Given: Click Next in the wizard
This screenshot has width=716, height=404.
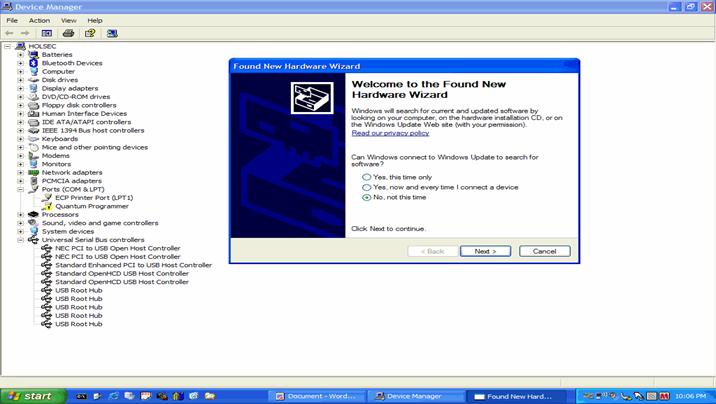Looking at the screenshot, I should click(485, 251).
